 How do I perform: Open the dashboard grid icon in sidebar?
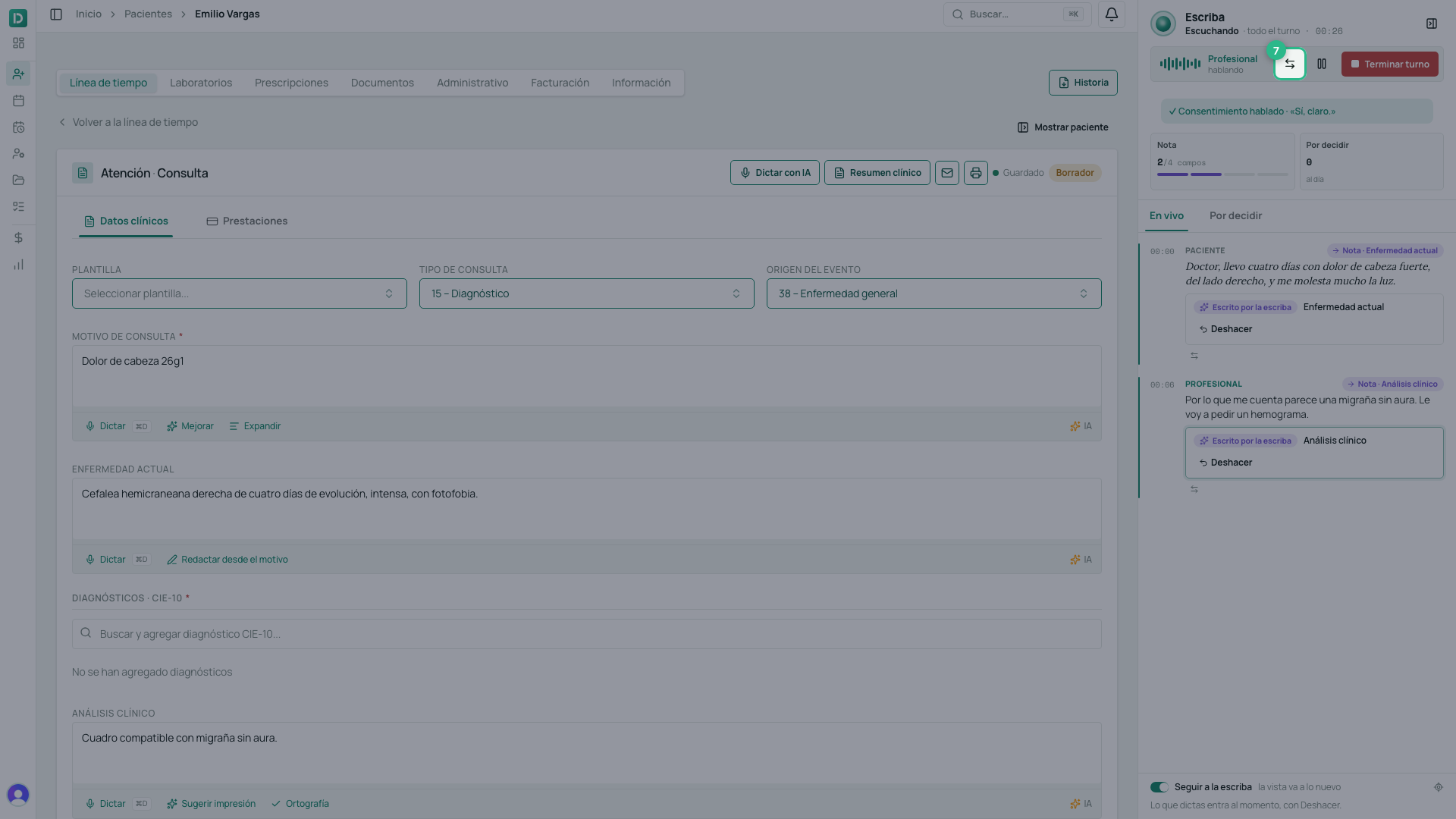coord(18,43)
